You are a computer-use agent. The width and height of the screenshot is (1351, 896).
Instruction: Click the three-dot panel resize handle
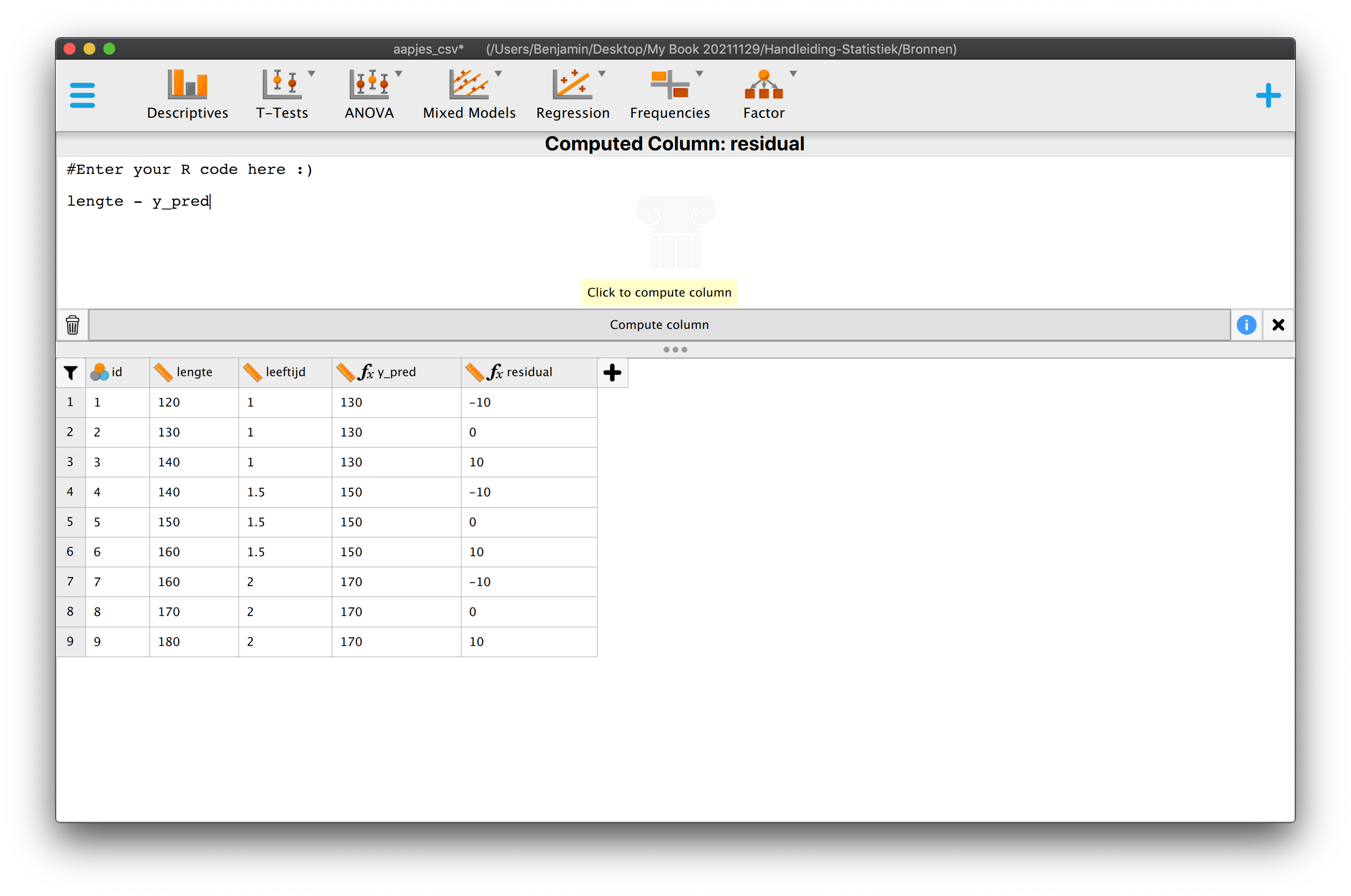tap(675, 349)
